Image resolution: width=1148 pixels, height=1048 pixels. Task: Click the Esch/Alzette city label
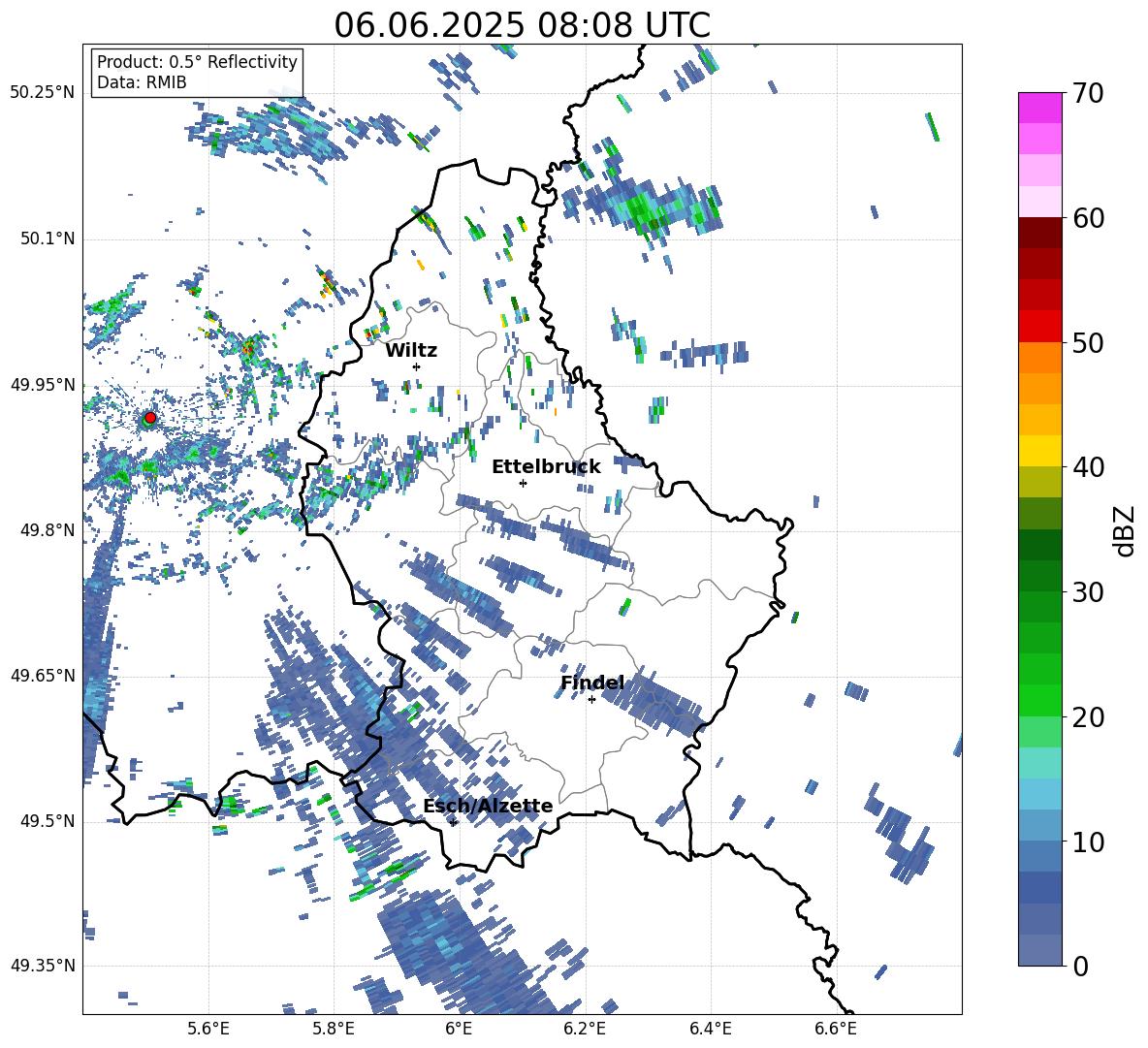click(488, 806)
